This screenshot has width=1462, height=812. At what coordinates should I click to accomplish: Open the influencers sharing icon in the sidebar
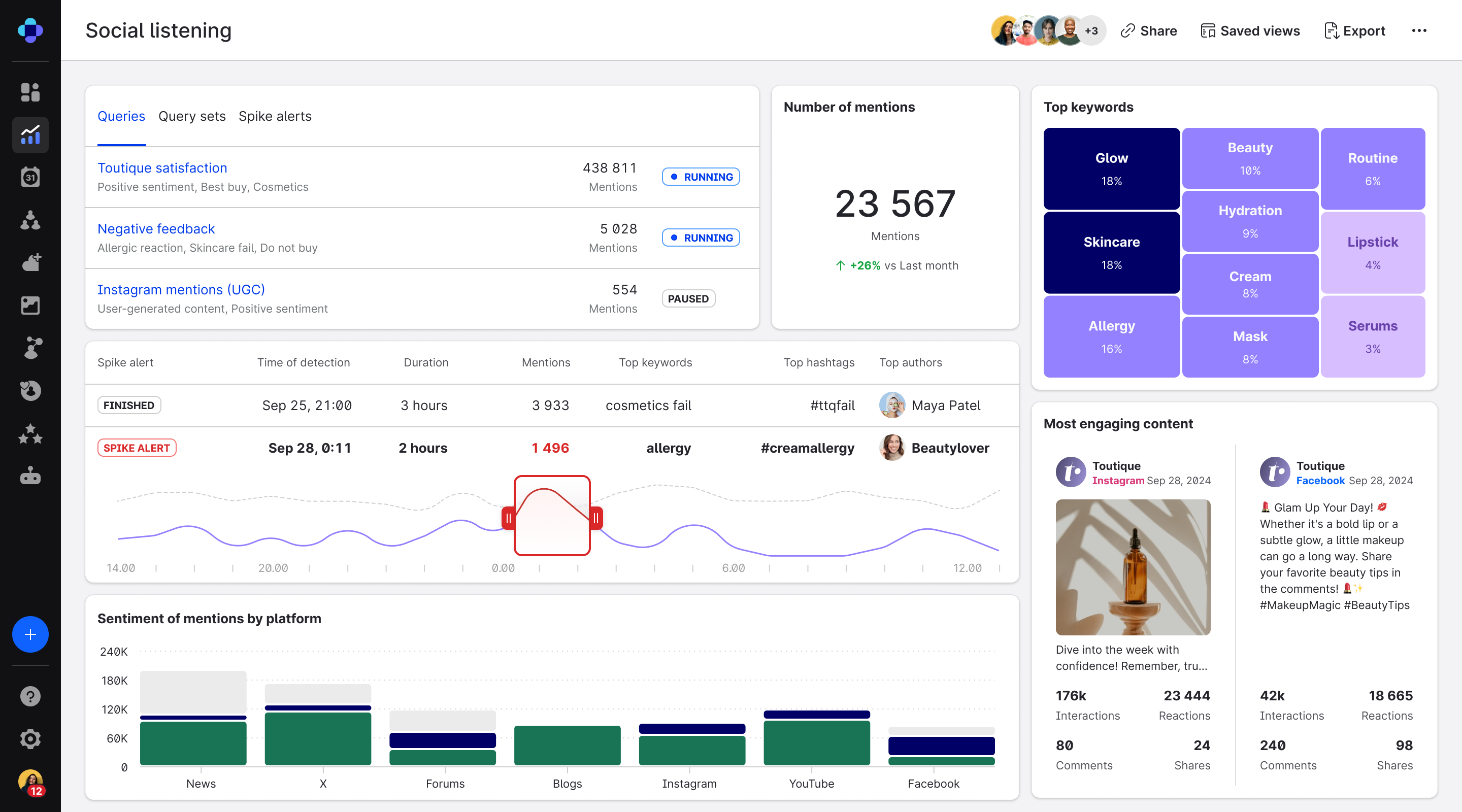(30, 348)
